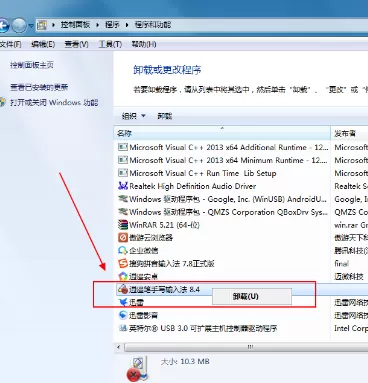Select 控制面板 in the address breadcrumb
The height and width of the screenshot is (383, 368).
pyautogui.click(x=75, y=25)
